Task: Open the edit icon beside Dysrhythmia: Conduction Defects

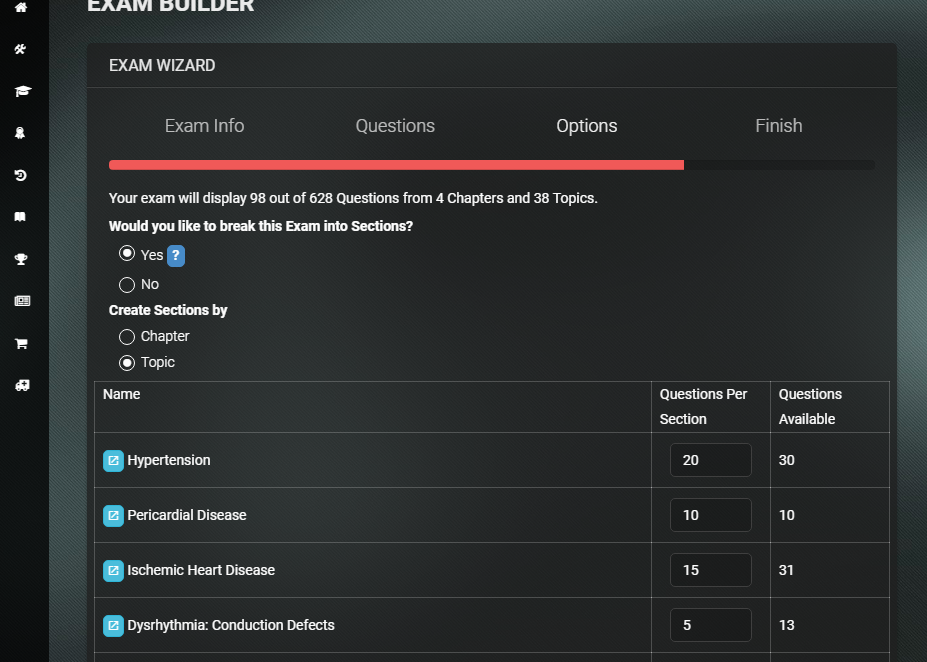Action: 114,625
